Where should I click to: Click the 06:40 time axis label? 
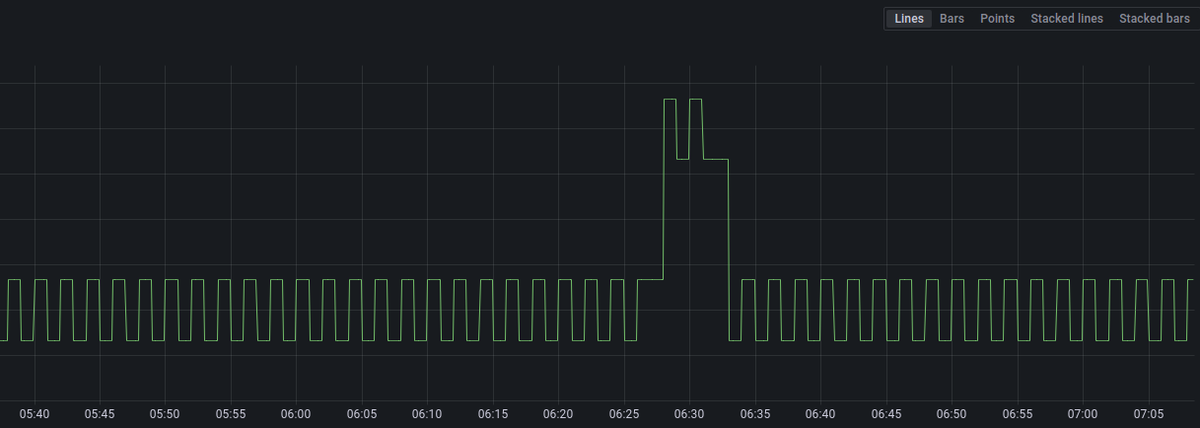point(820,414)
